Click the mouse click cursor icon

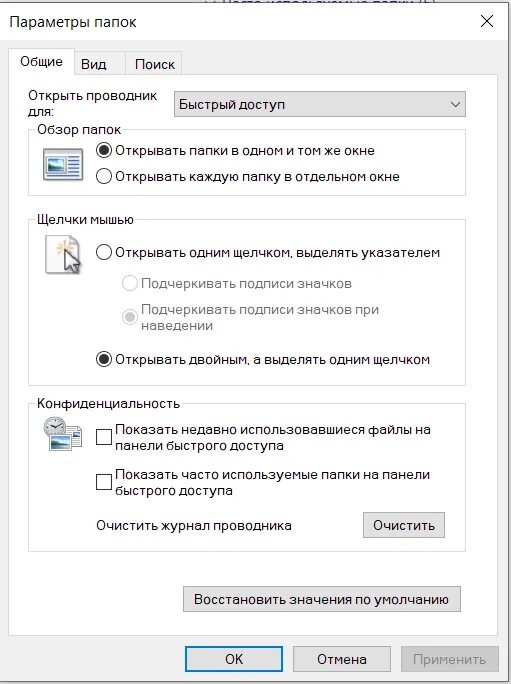coord(63,254)
